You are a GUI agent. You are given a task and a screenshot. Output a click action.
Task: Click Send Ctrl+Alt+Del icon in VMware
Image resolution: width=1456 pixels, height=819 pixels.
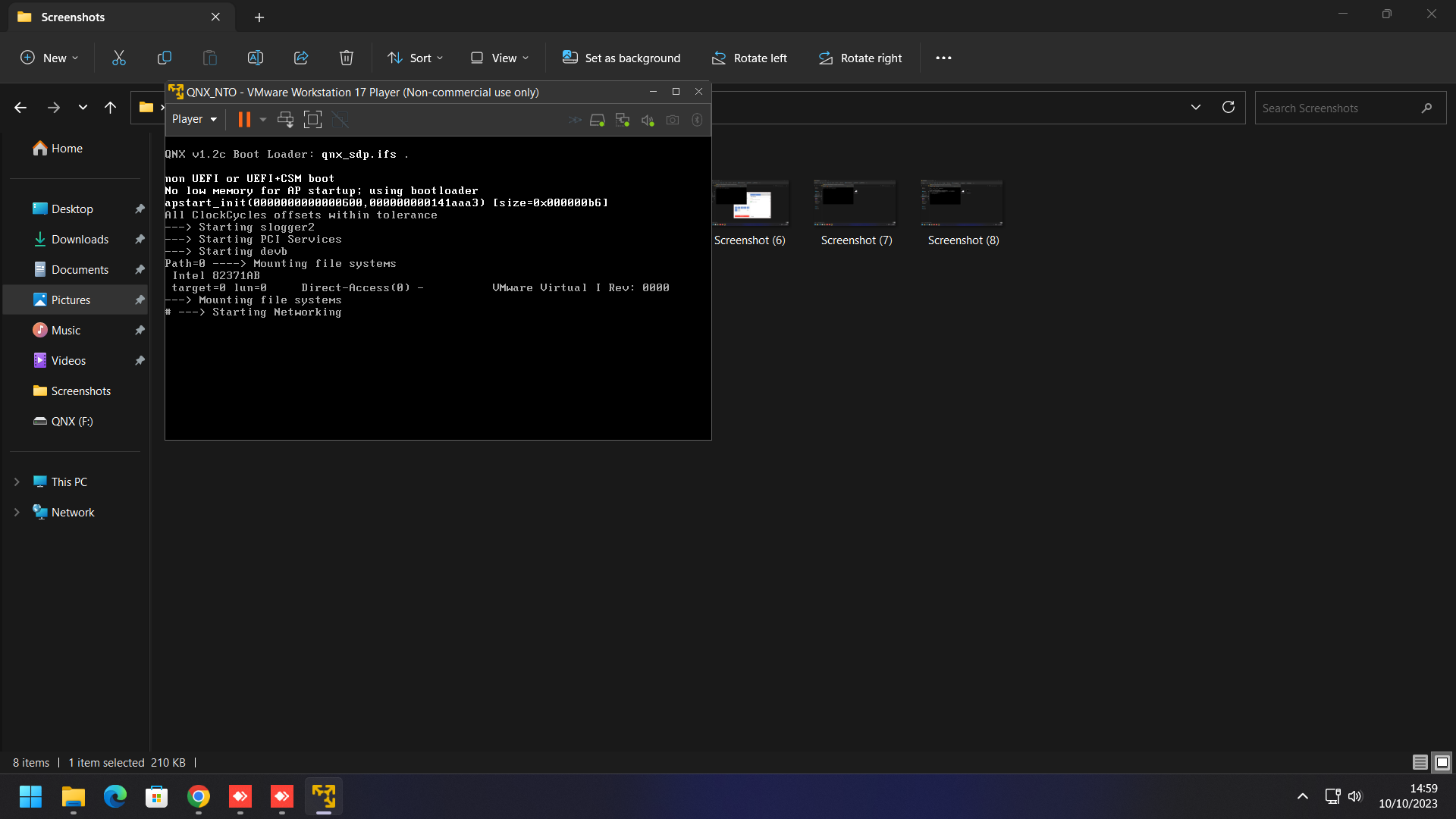[x=285, y=120]
